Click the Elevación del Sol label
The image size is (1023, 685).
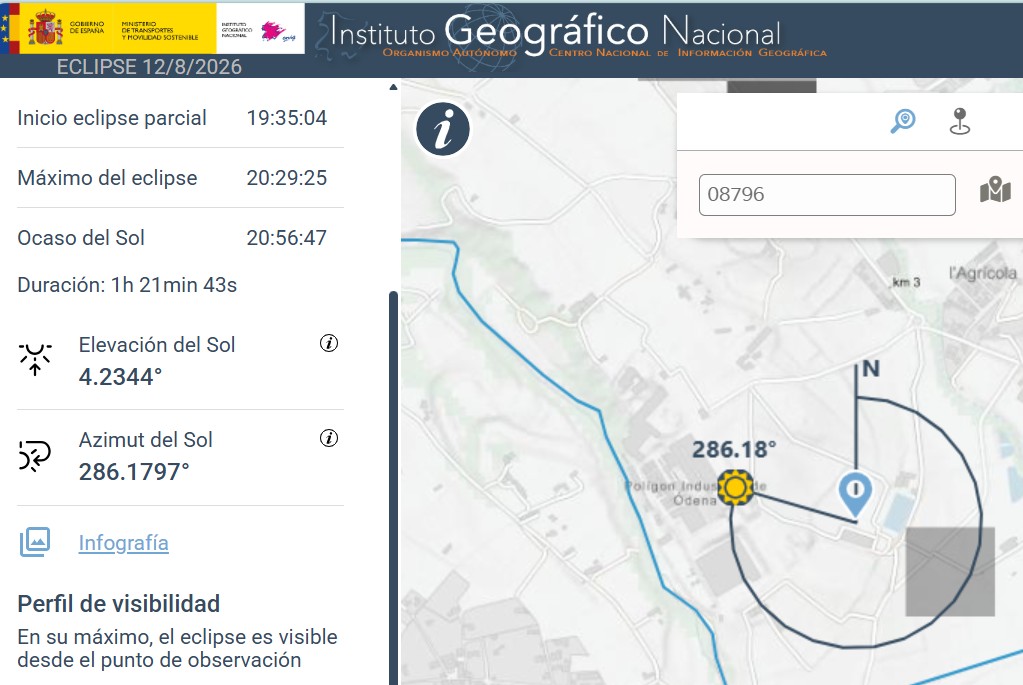tap(157, 345)
